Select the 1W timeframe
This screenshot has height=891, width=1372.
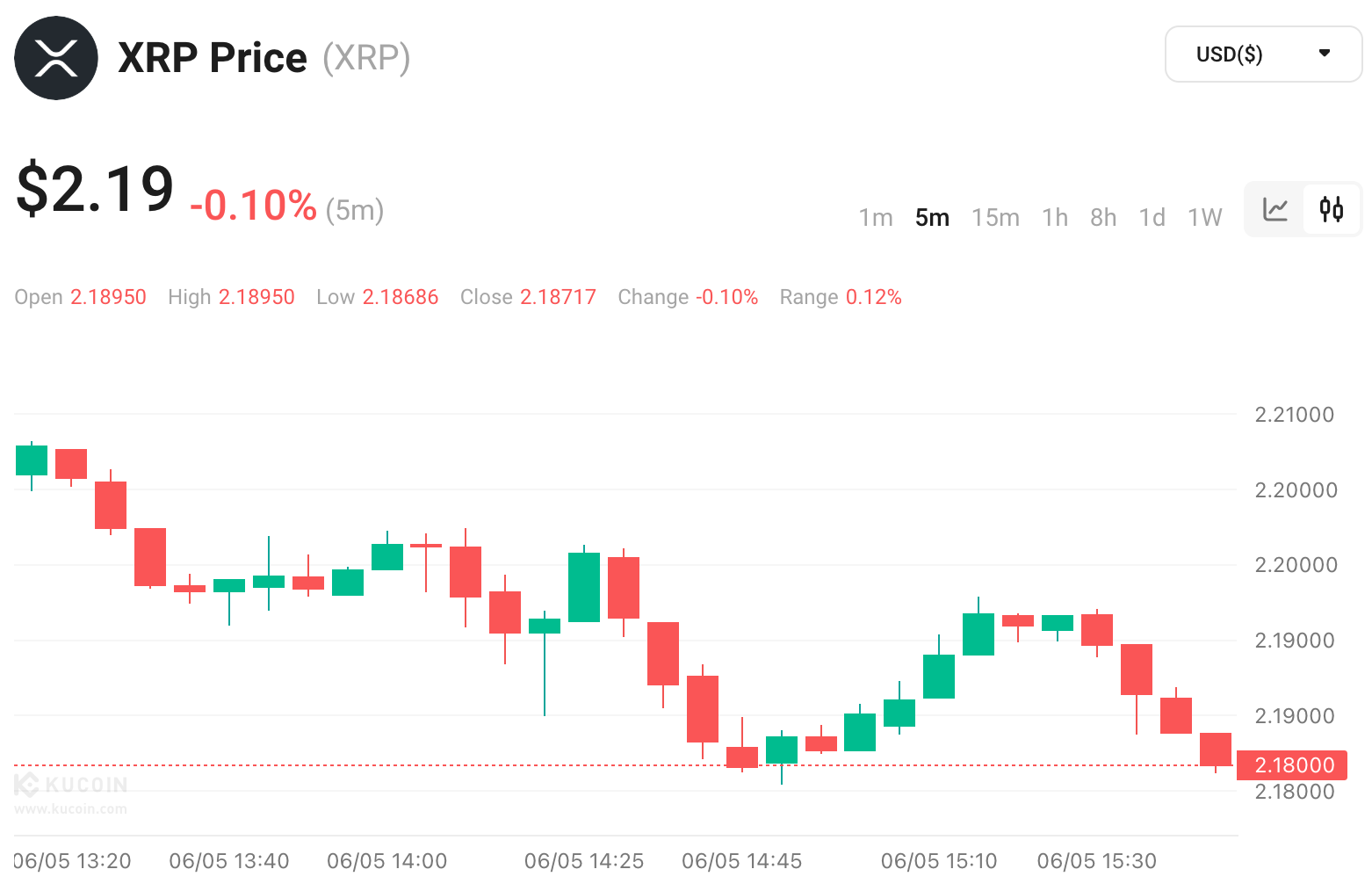coord(1204,217)
